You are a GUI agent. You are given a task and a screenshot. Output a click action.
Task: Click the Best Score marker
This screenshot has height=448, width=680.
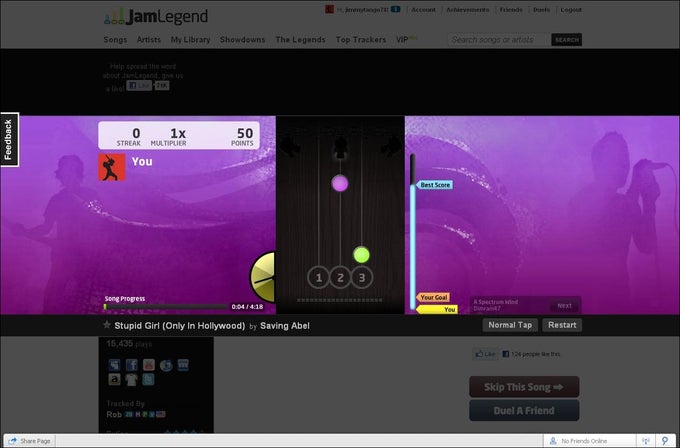pyautogui.click(x=434, y=185)
